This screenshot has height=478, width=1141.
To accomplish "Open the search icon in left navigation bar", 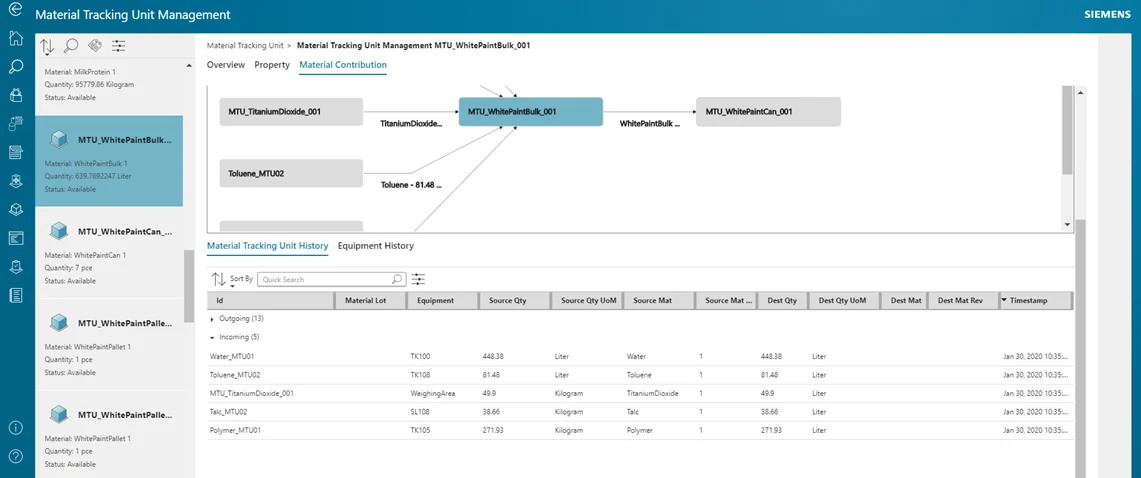I will pos(16,67).
